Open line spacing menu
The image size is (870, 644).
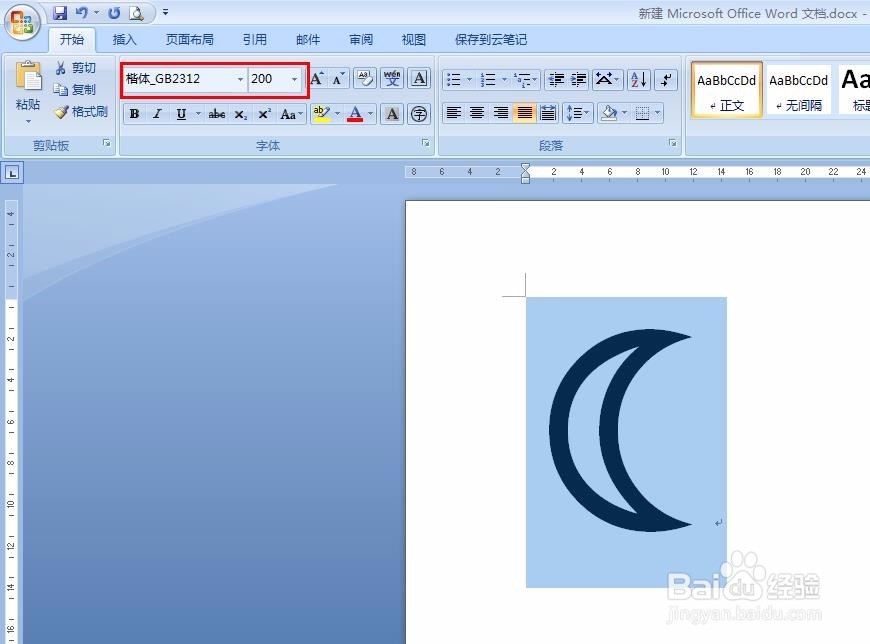coord(578,113)
